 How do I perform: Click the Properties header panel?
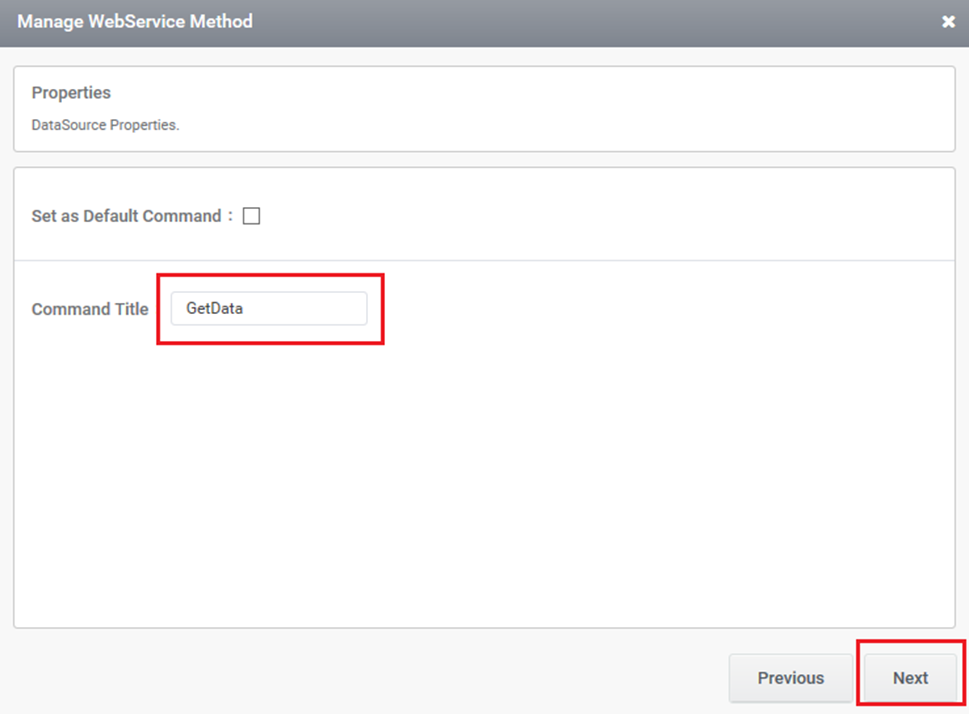point(484,109)
